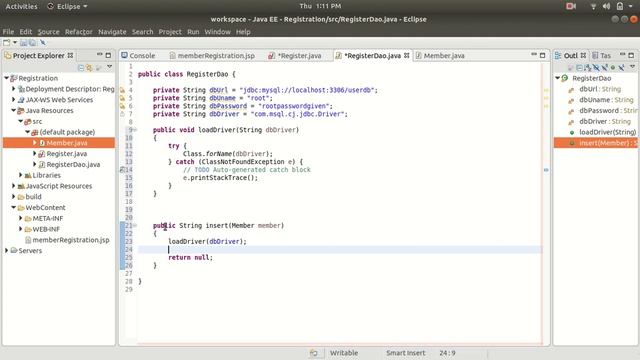Click the task marker on line 14
The image size is (640, 360).
pyautogui.click(x=122, y=170)
